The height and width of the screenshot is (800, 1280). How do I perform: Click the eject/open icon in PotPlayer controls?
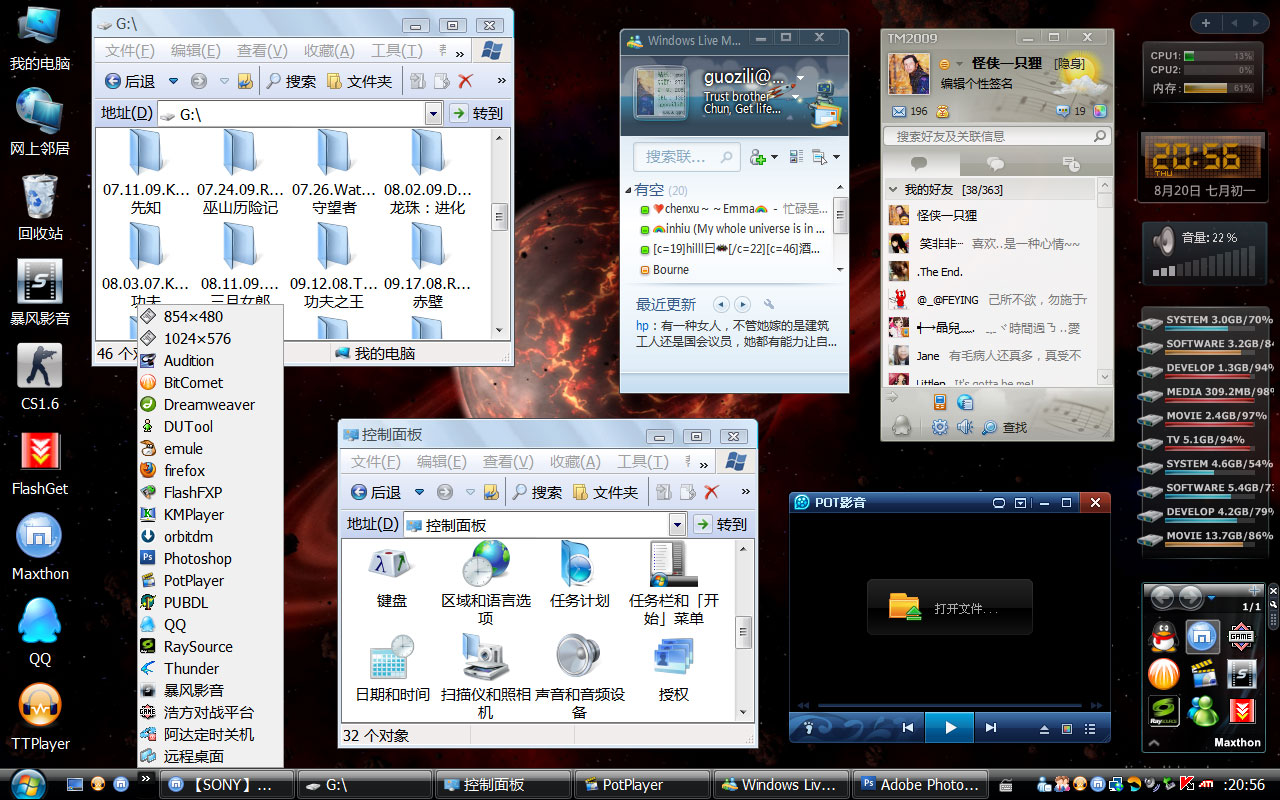pos(1045,728)
